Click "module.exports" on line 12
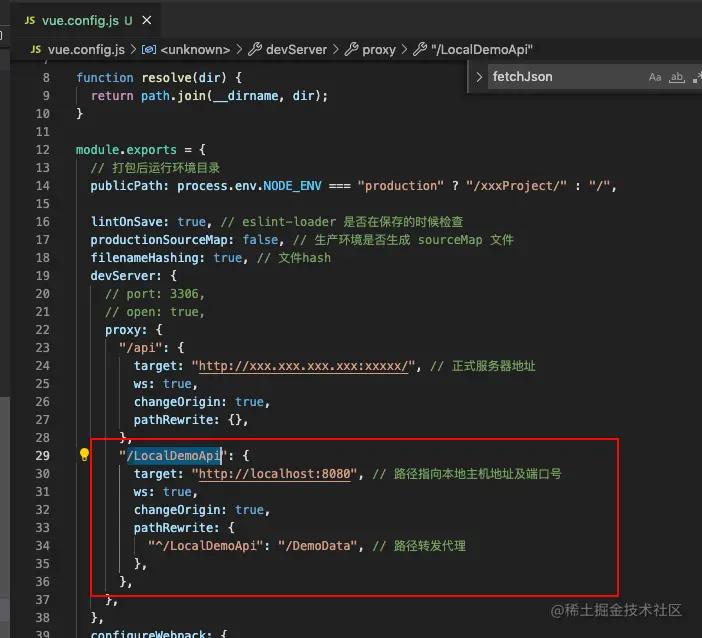This screenshot has height=638, width=702. coord(126,150)
